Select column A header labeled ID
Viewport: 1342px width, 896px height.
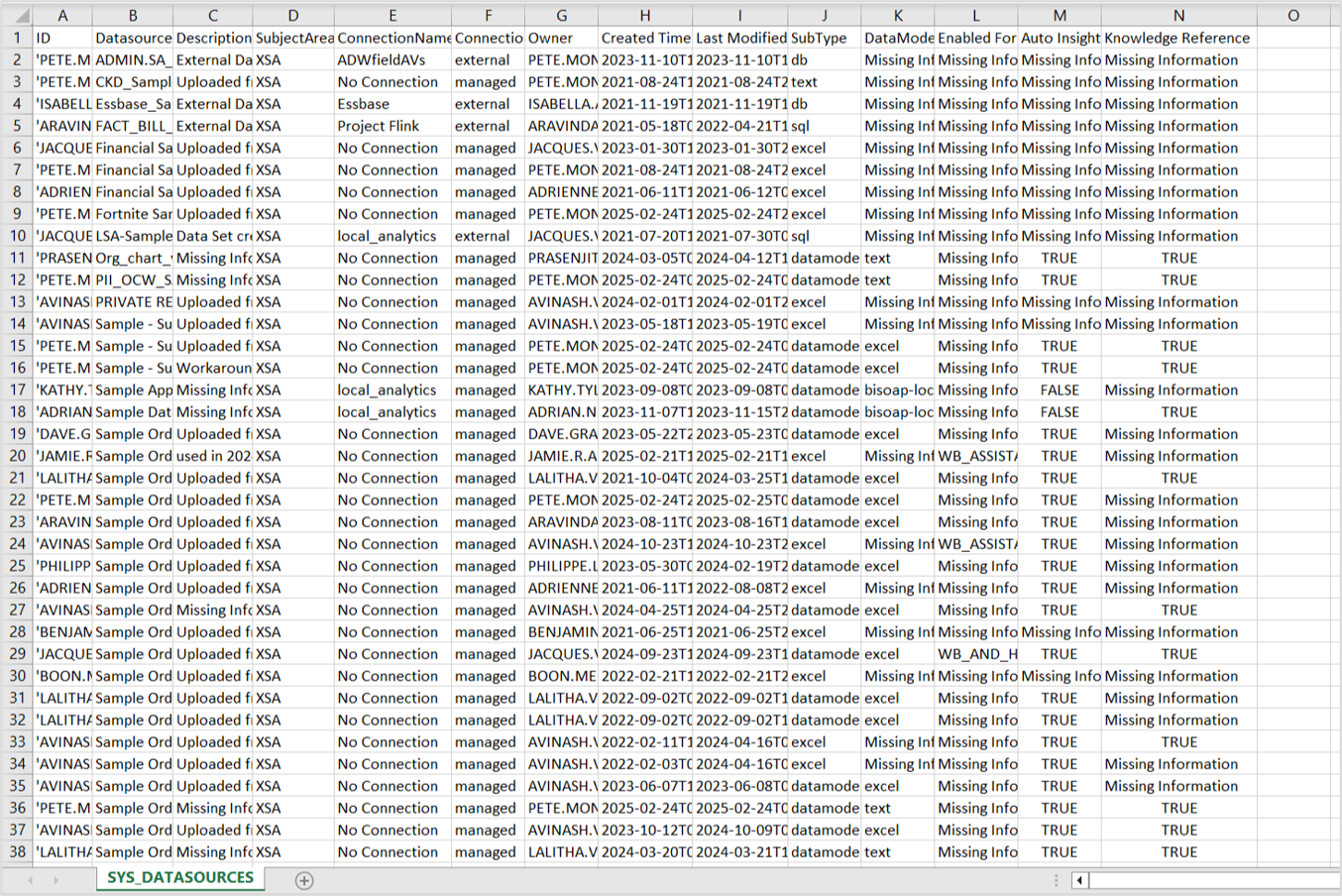tap(62, 16)
